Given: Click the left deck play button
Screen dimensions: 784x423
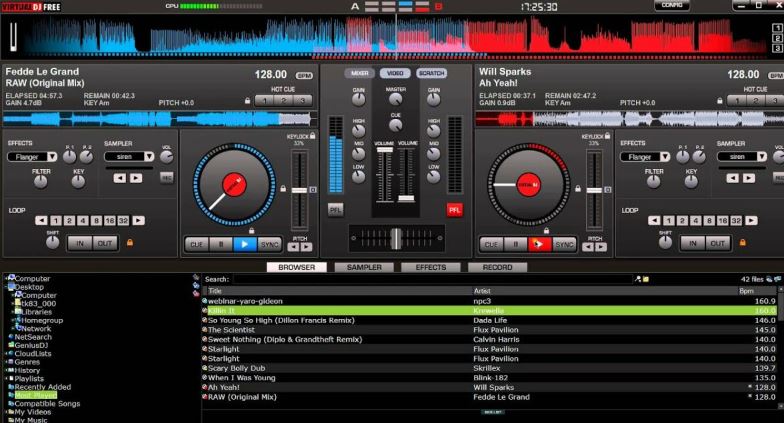Looking at the screenshot, I should pyautogui.click(x=245, y=244).
